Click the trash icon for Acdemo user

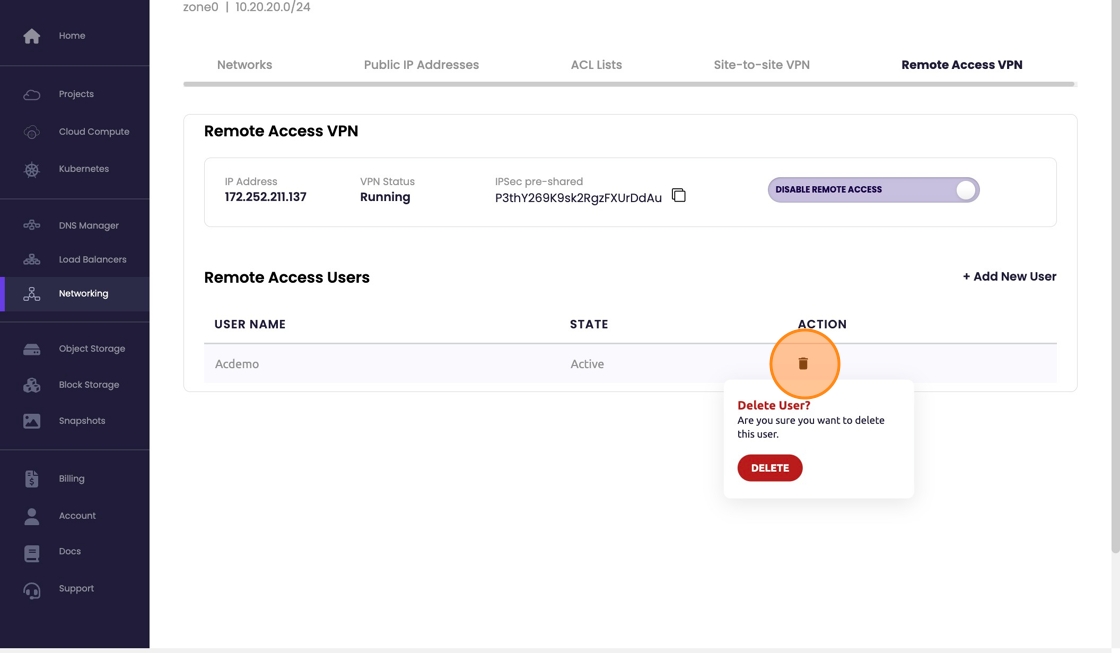tap(803, 364)
